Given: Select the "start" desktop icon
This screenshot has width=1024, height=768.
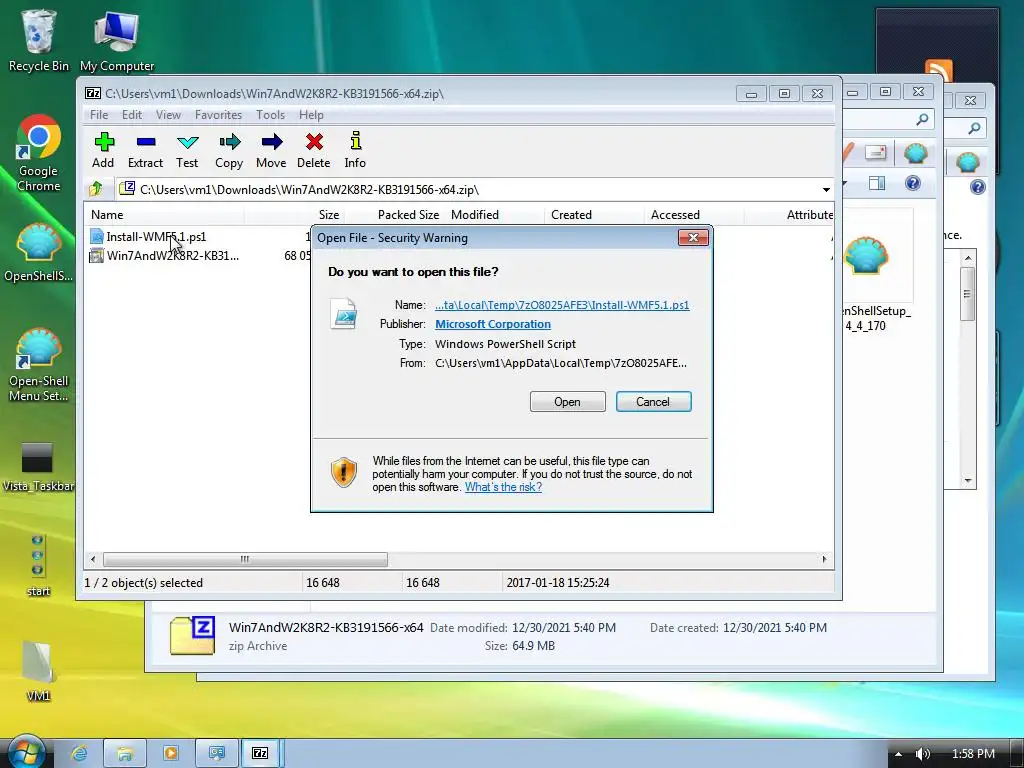Looking at the screenshot, I should click(x=38, y=566).
